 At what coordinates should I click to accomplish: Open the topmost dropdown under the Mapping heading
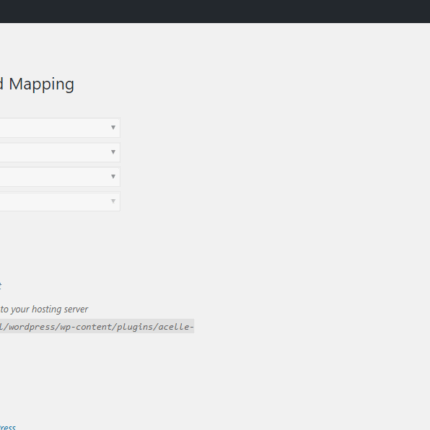(x=60, y=128)
